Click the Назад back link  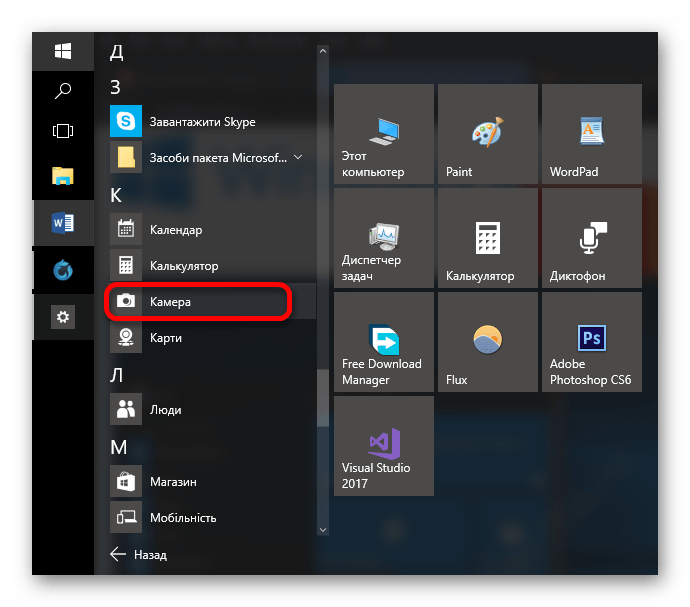138,554
